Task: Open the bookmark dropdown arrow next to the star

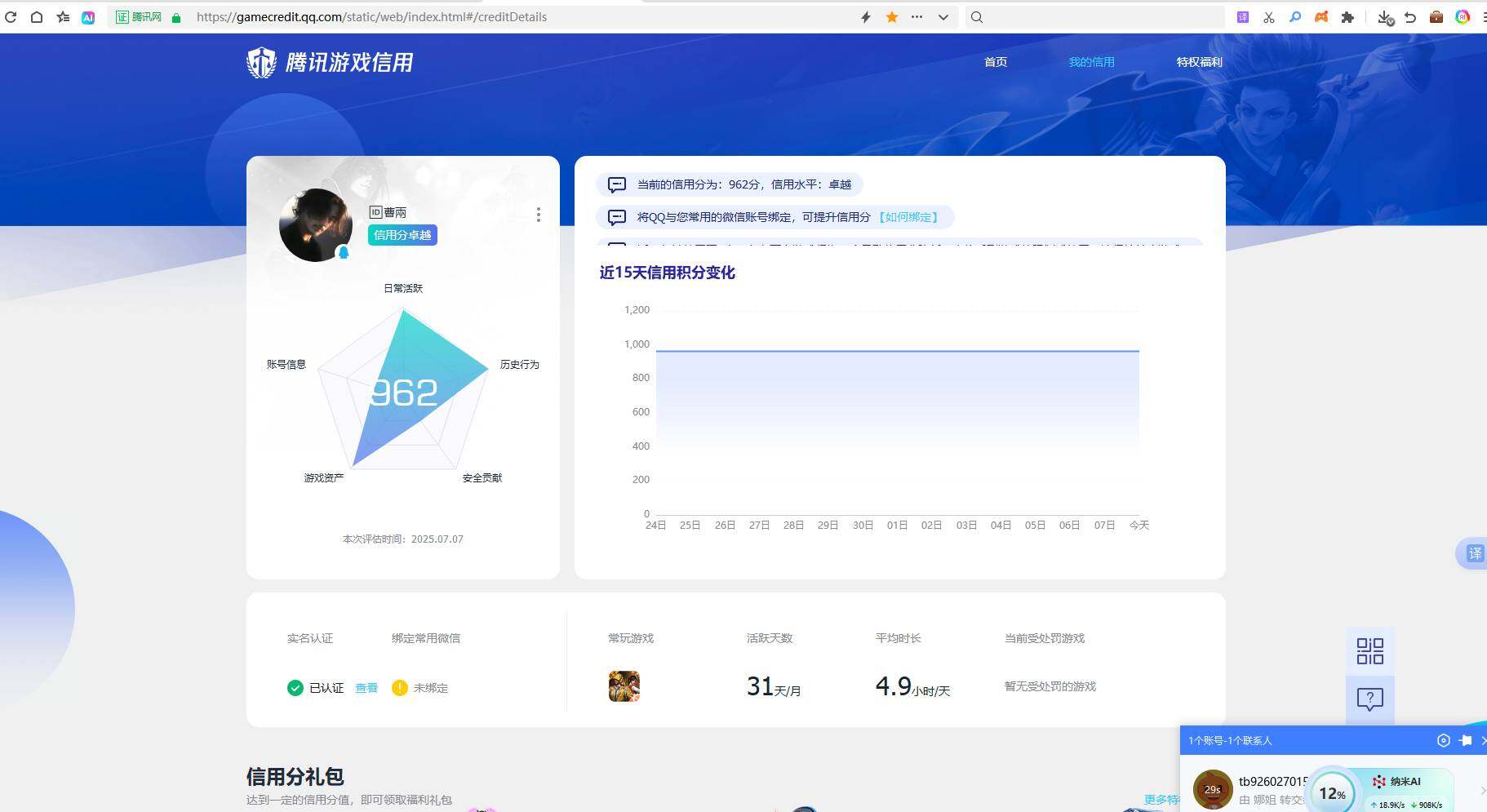Action: (x=943, y=17)
